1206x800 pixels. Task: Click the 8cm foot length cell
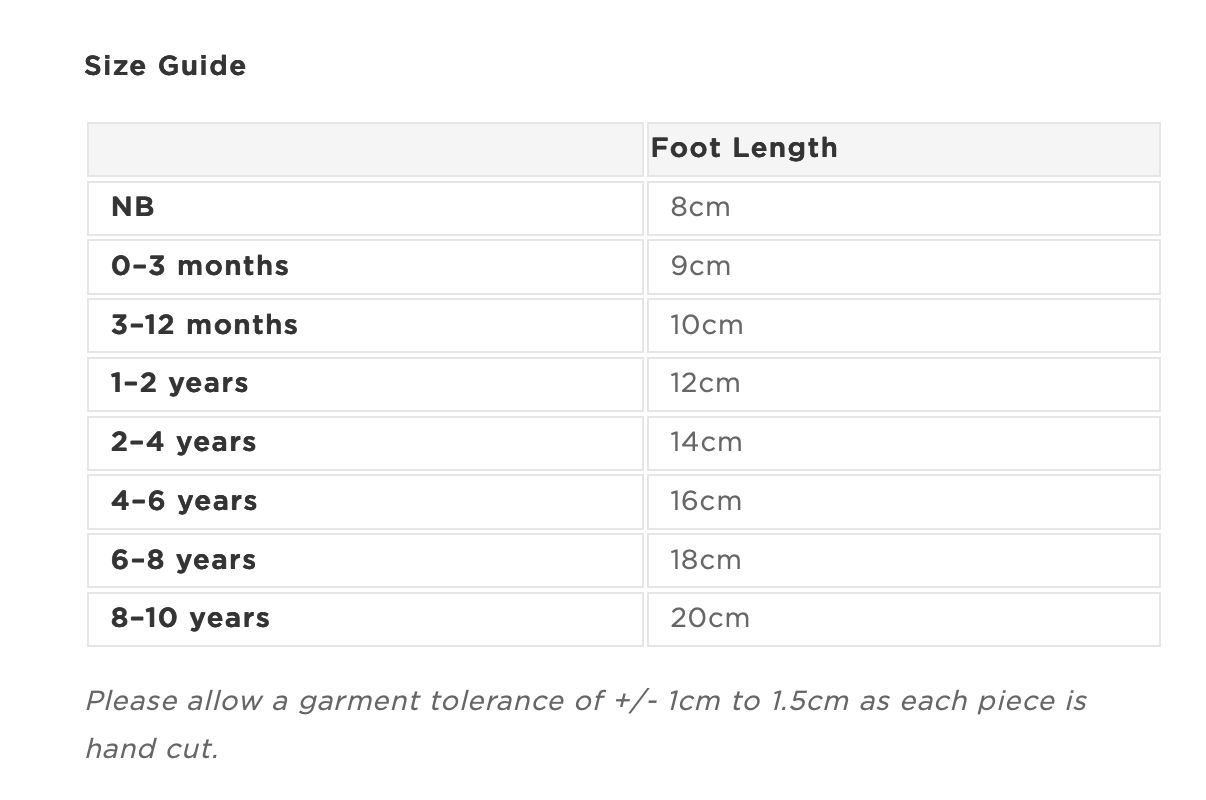(x=700, y=208)
